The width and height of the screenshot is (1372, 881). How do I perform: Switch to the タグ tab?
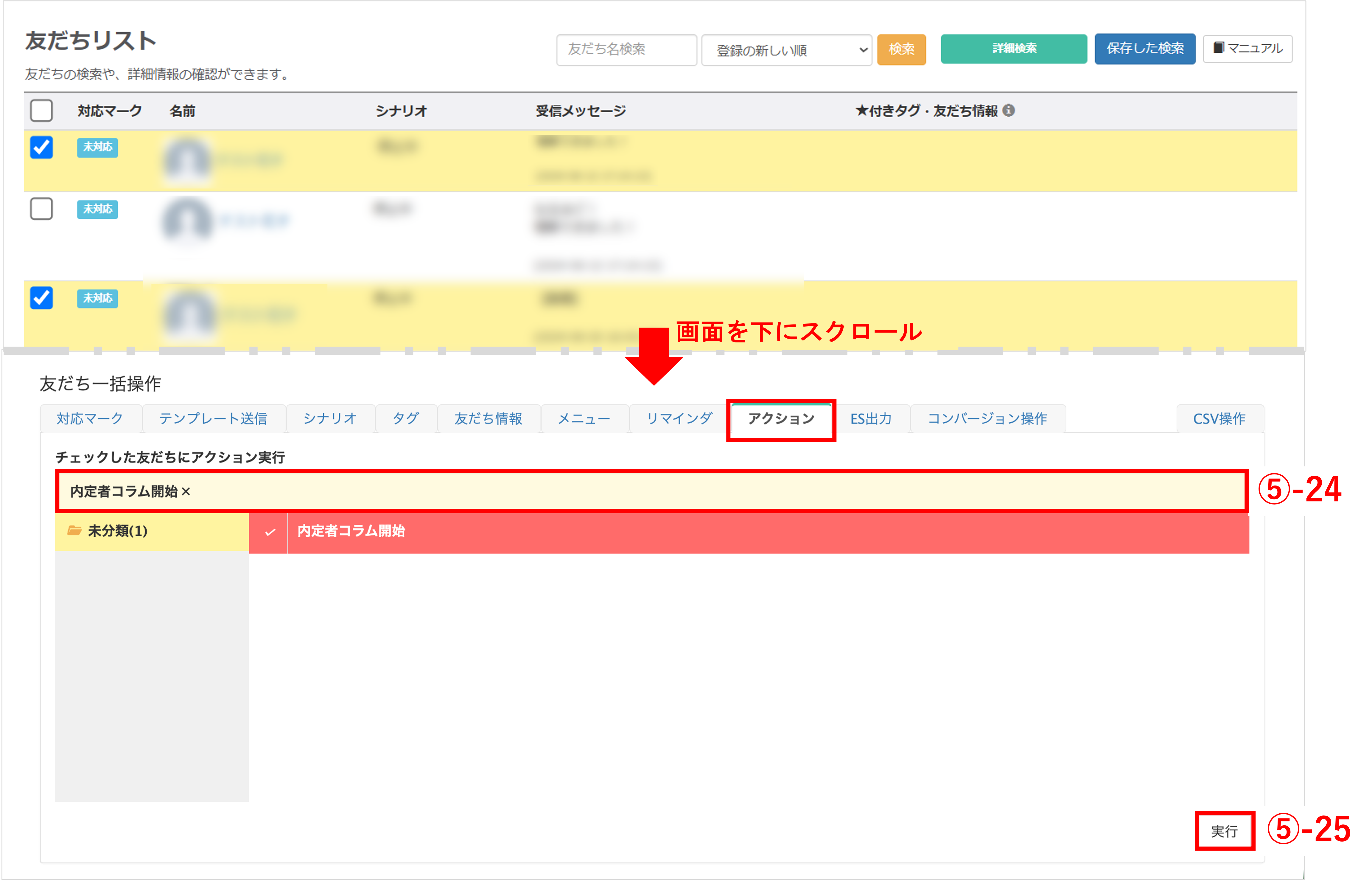[406, 419]
